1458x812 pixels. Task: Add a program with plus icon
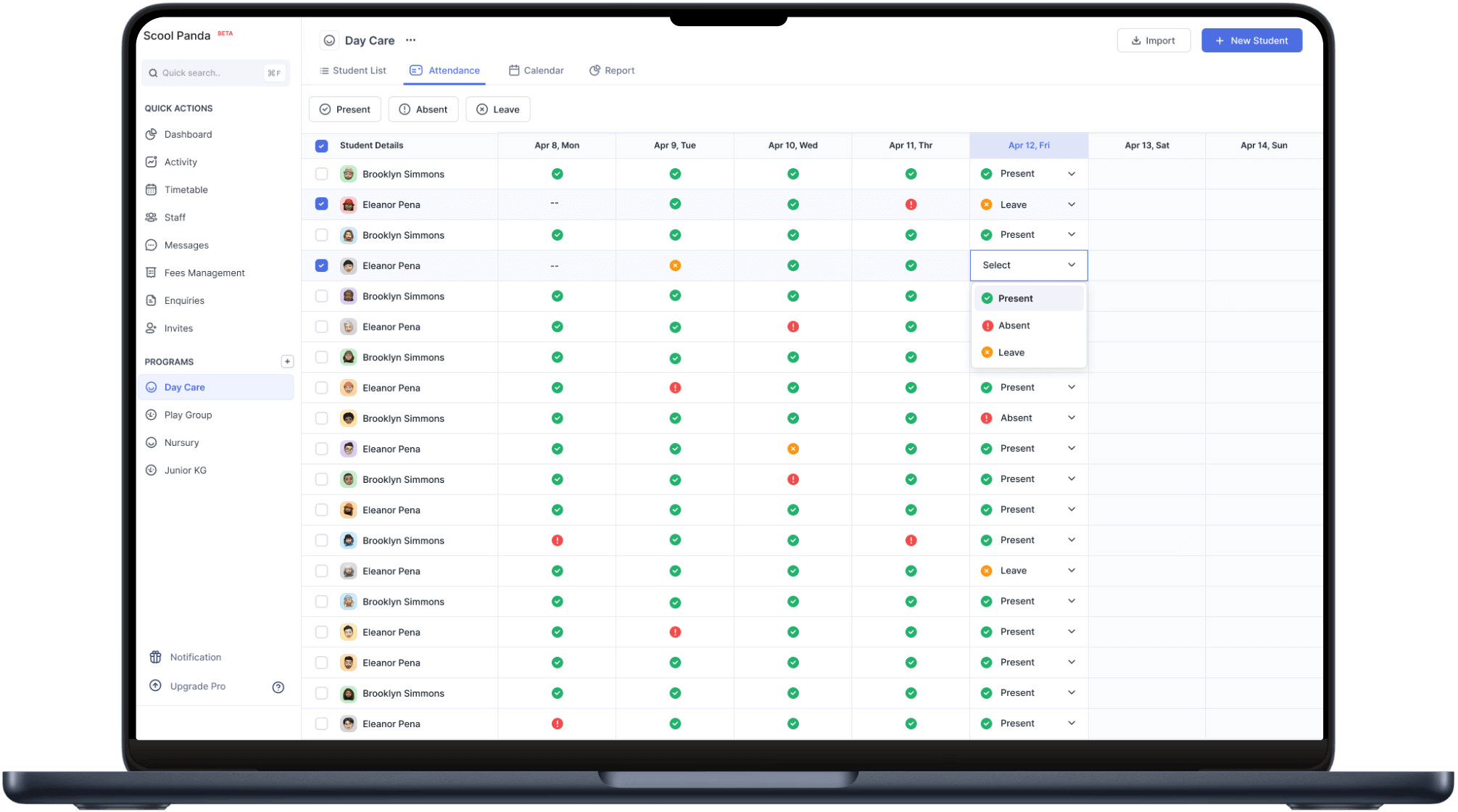click(287, 361)
